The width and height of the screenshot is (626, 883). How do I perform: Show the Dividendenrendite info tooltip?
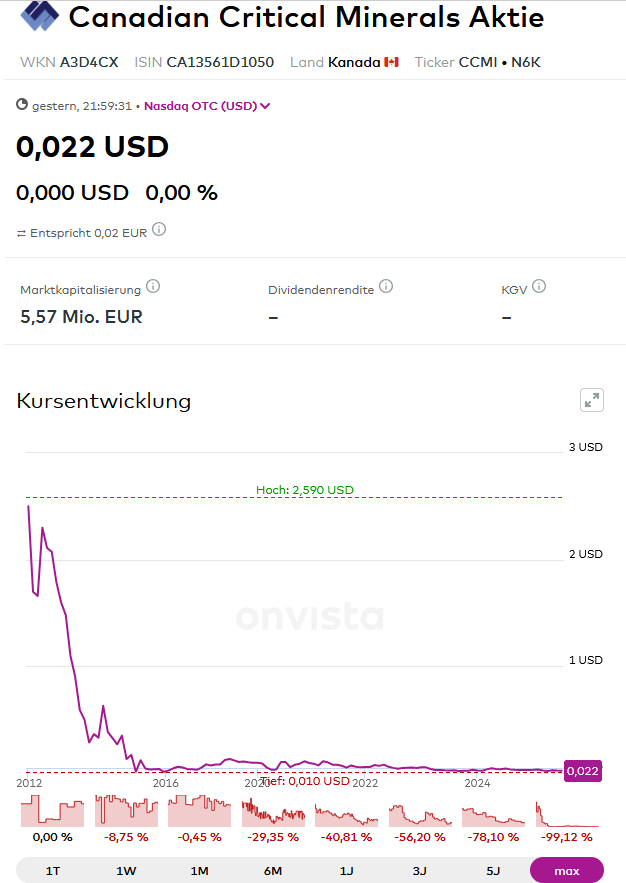click(x=386, y=287)
